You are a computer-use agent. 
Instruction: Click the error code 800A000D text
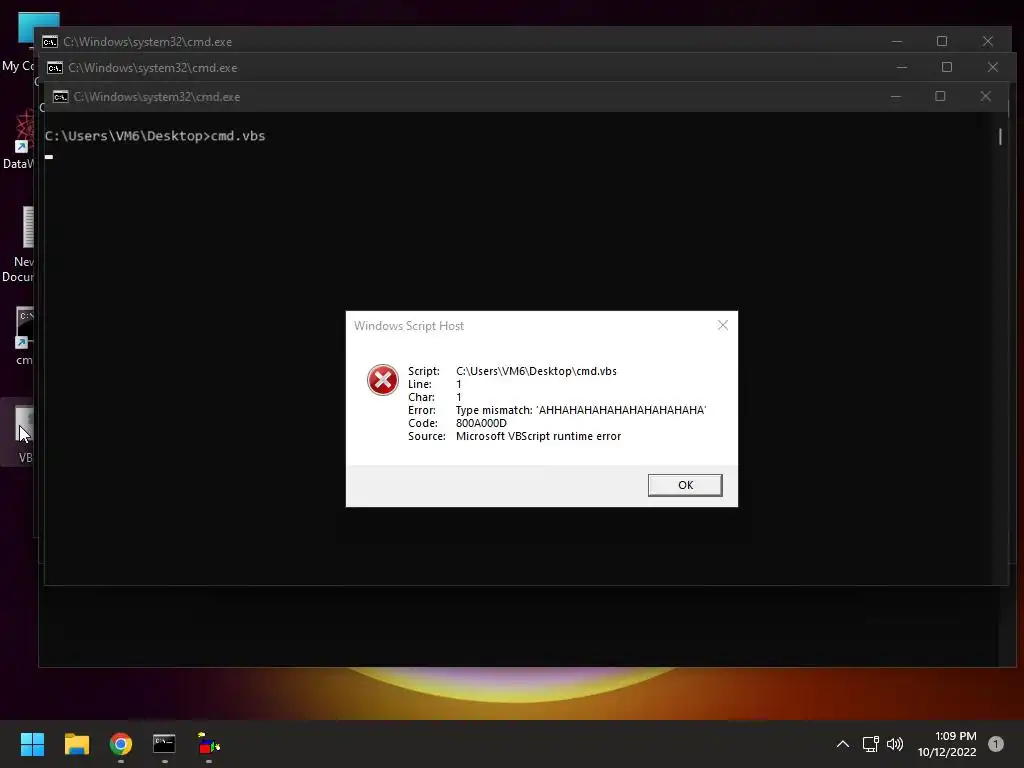pyautogui.click(x=481, y=423)
